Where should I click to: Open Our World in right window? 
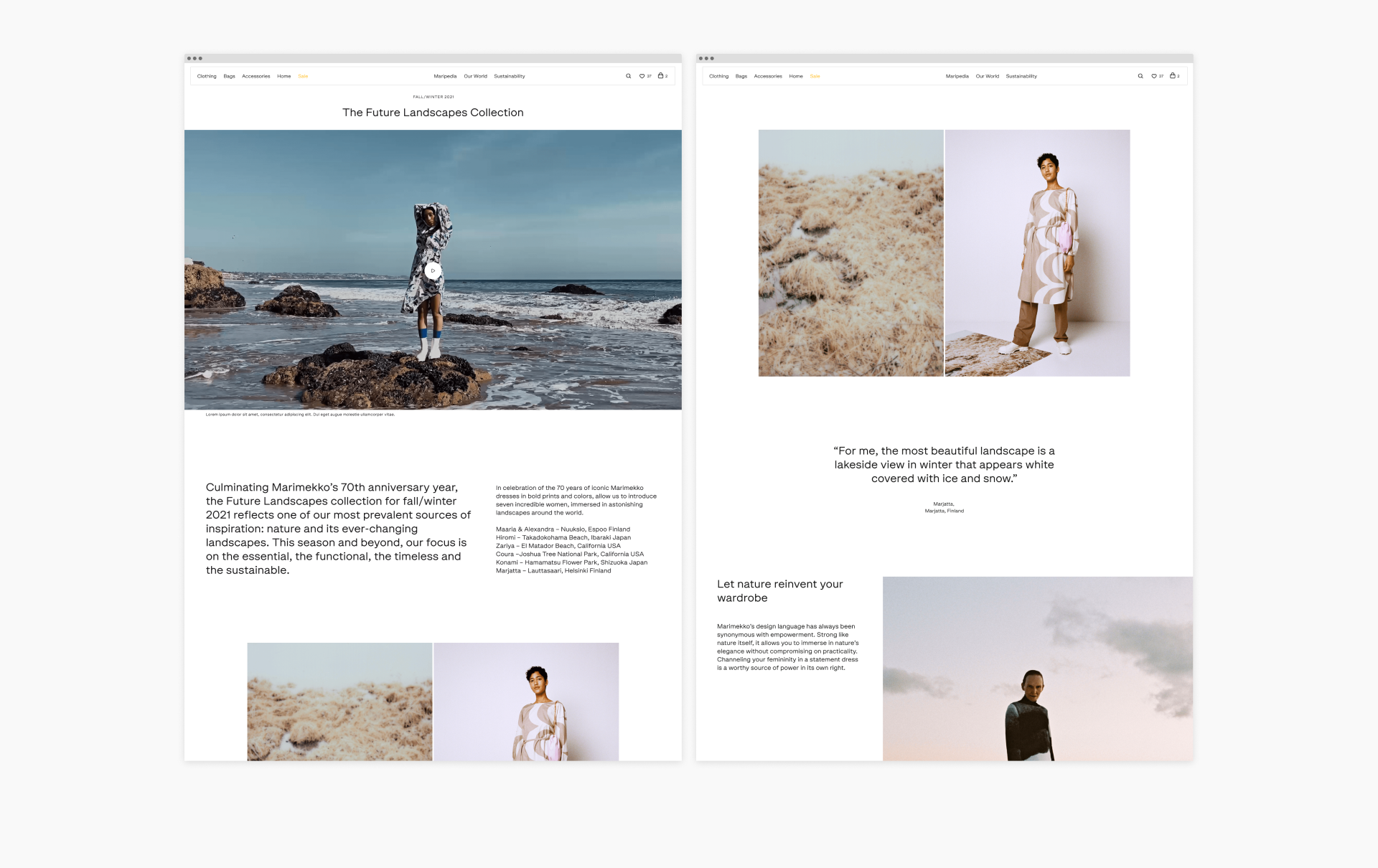point(987,76)
